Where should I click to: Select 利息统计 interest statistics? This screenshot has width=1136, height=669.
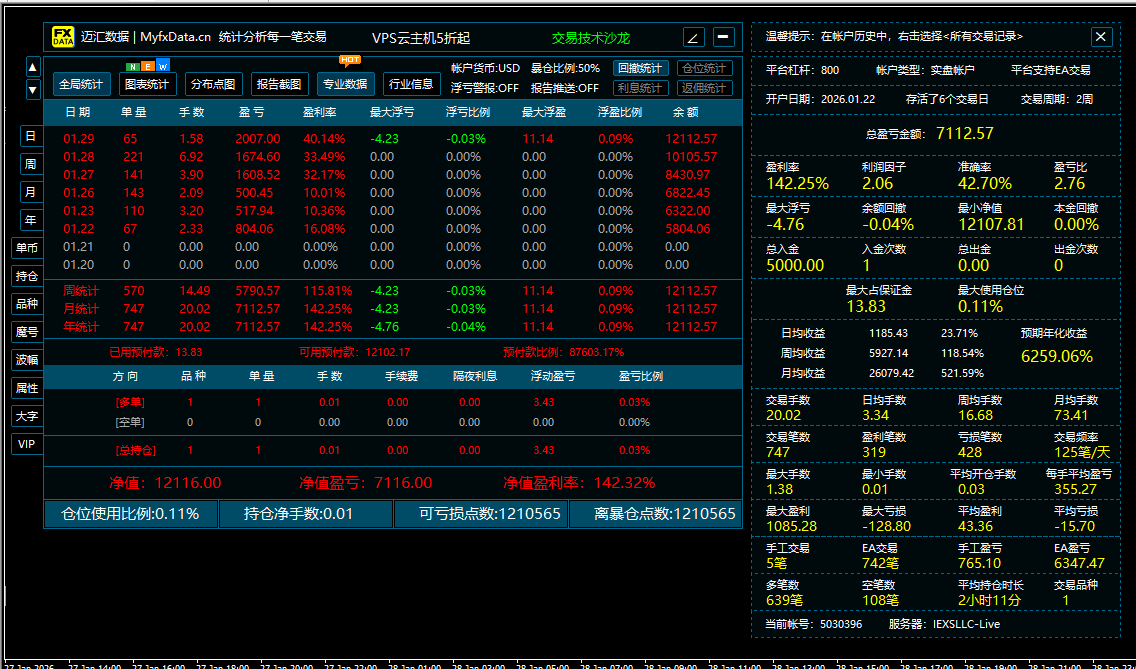(641, 88)
